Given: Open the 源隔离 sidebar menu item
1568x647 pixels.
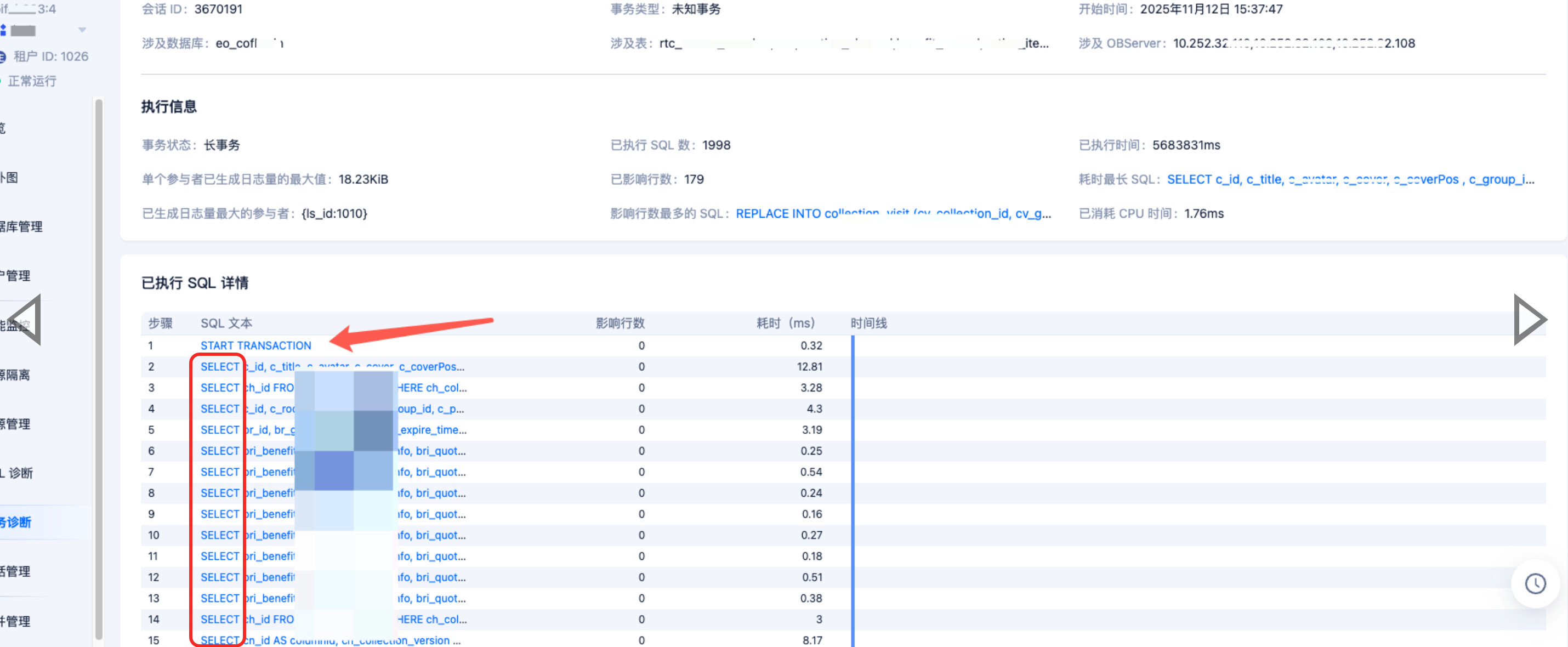Looking at the screenshot, I should coord(16,375).
